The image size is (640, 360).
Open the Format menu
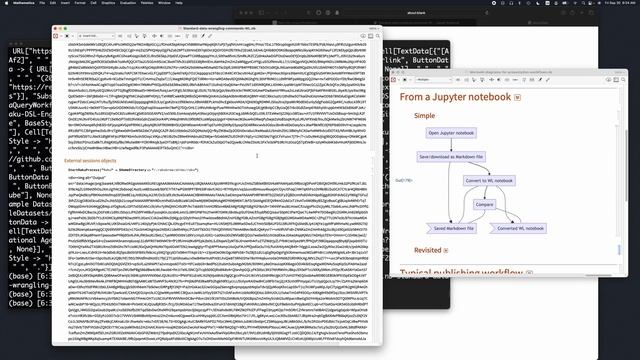(x=80, y=3)
